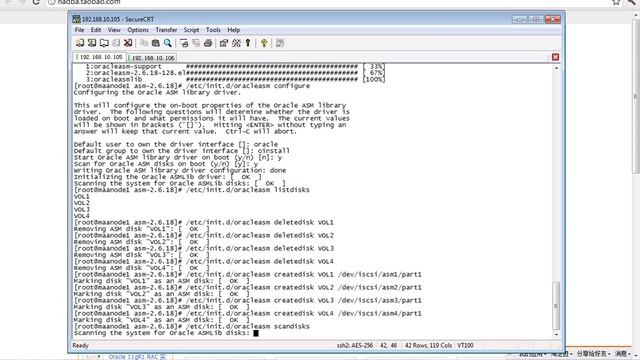The height and width of the screenshot is (360, 640).
Task: Open the Script menu
Action: click(x=191, y=30)
